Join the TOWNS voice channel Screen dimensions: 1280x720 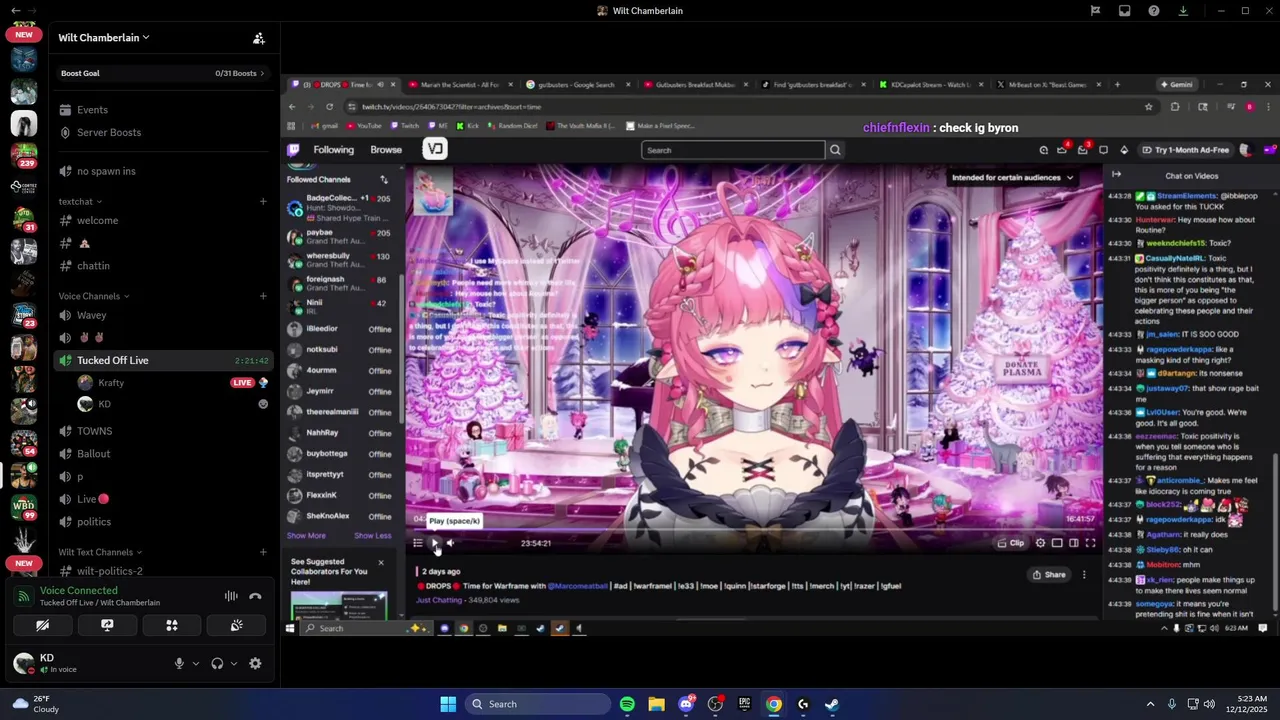pos(163,431)
